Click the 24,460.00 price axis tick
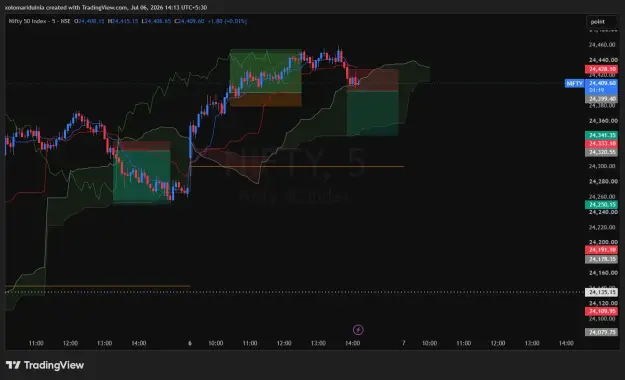Screen dimensions: 625x380 point(603,45)
